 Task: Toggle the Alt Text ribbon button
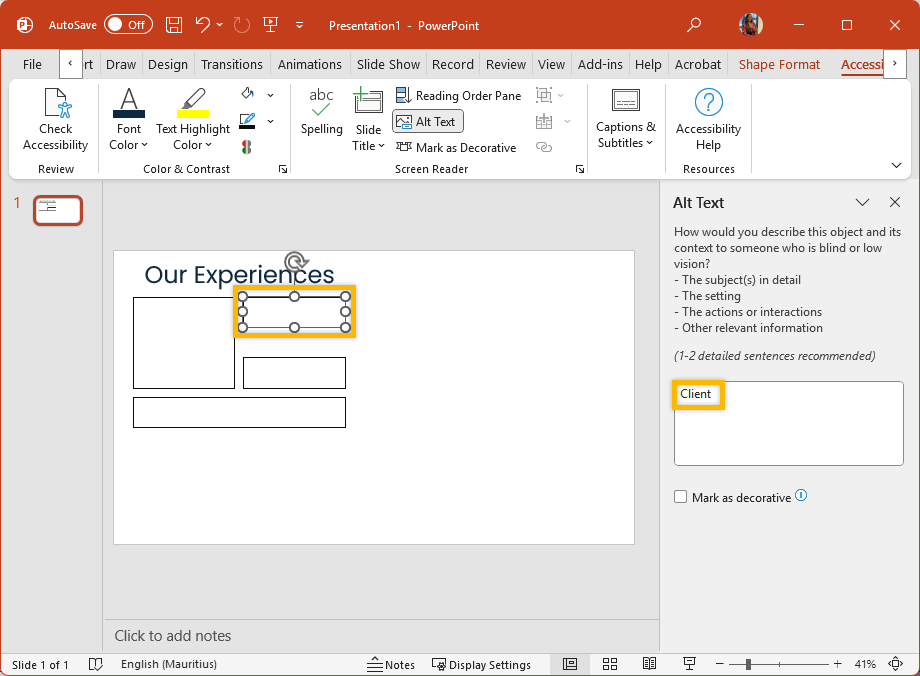[x=428, y=121]
